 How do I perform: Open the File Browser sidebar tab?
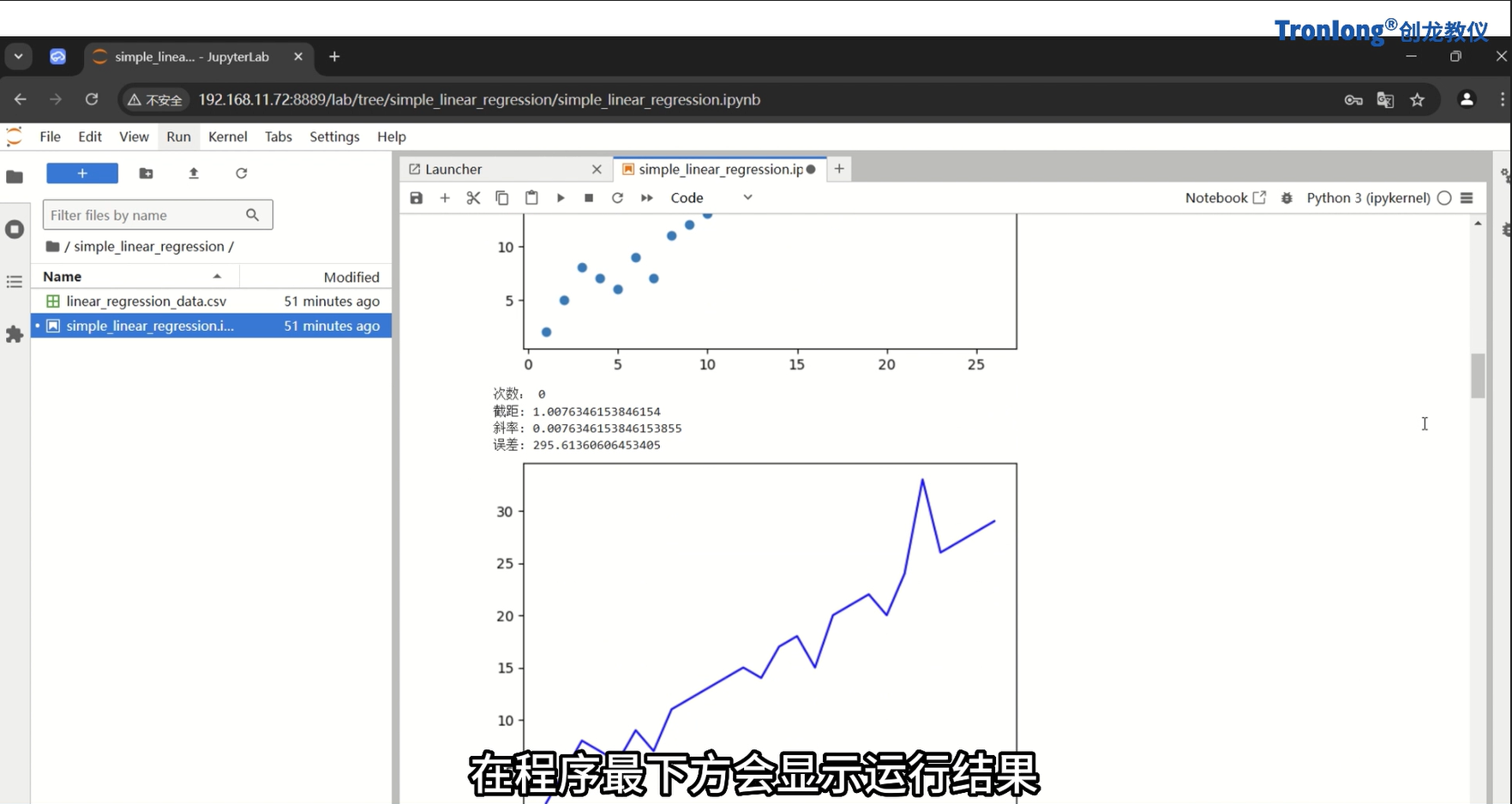point(15,177)
